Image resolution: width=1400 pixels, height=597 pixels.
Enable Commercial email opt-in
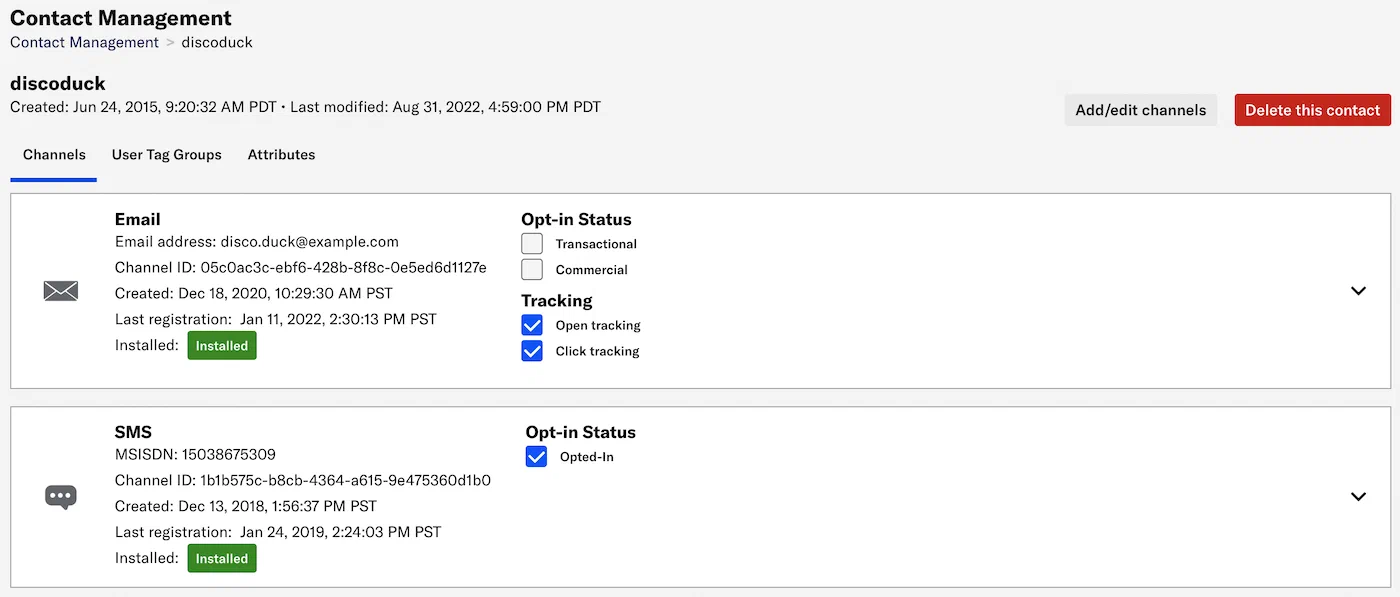531,268
